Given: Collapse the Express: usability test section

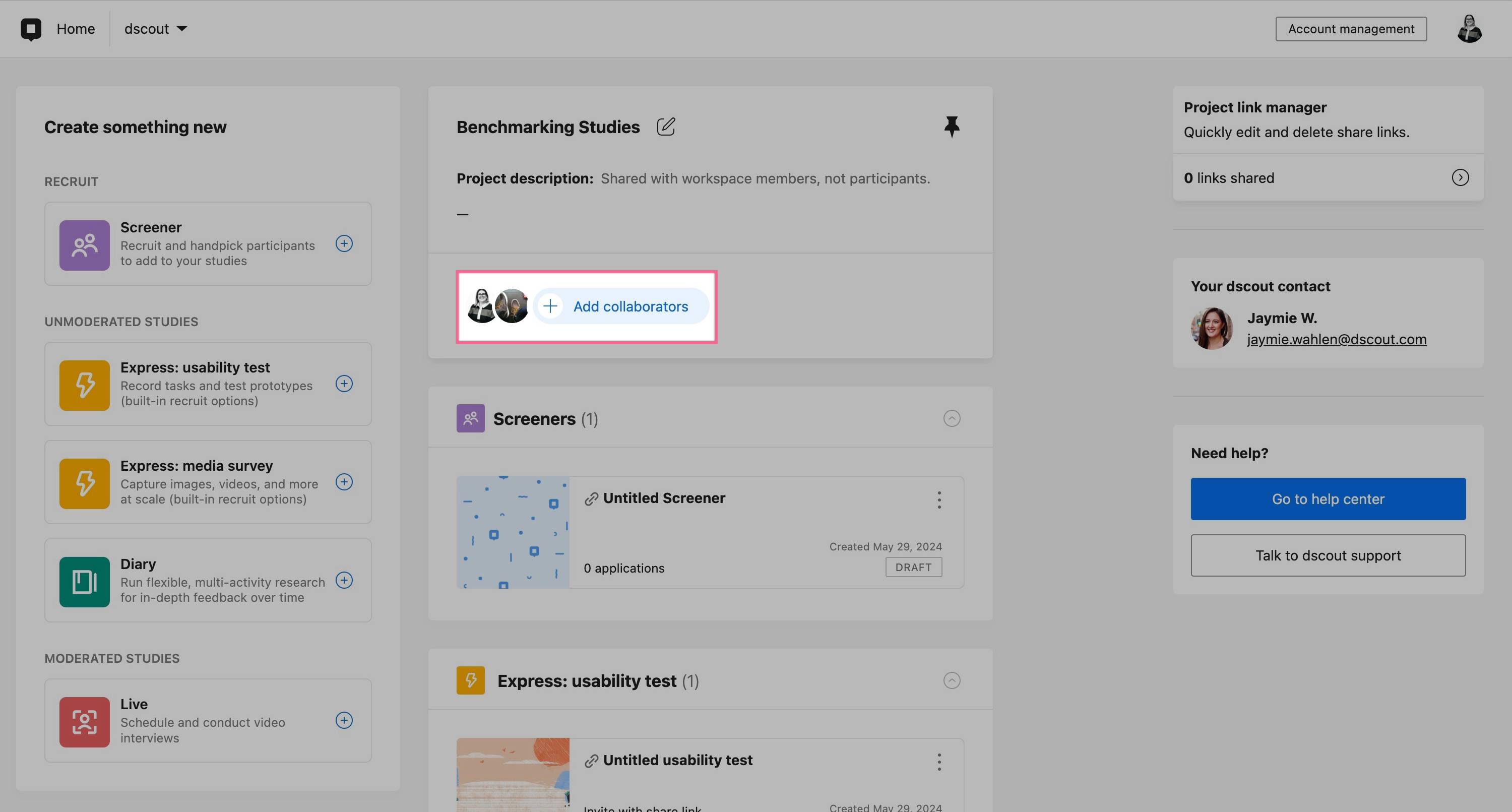Looking at the screenshot, I should (952, 680).
